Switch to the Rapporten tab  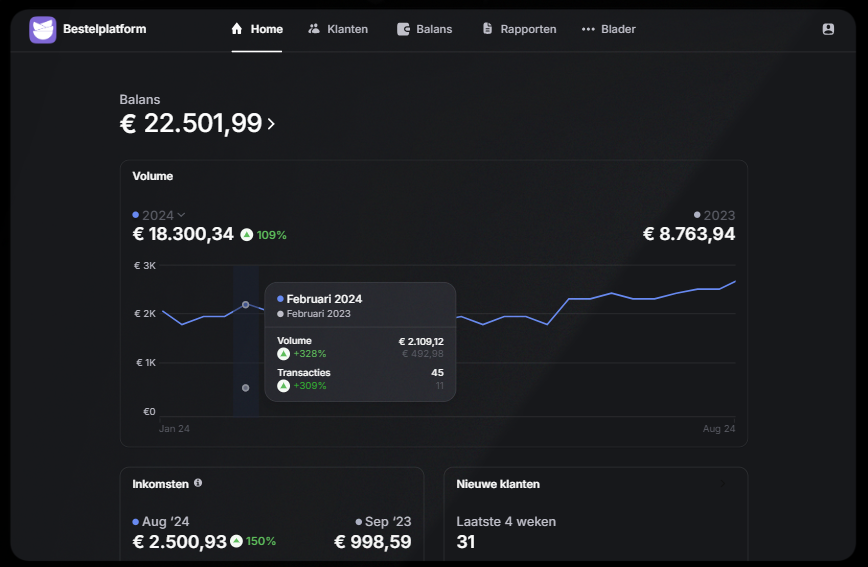pyautogui.click(x=519, y=29)
